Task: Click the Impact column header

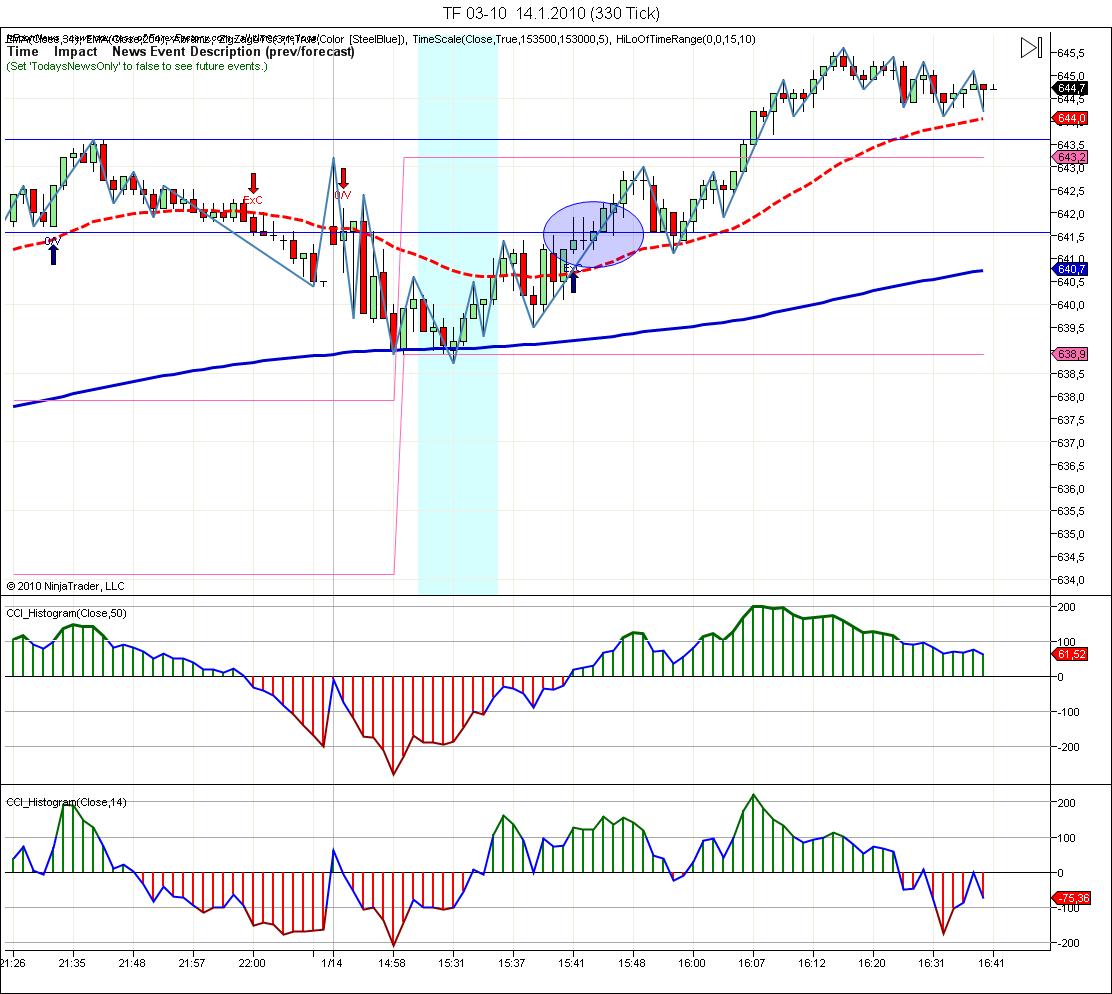Action: click(76, 51)
